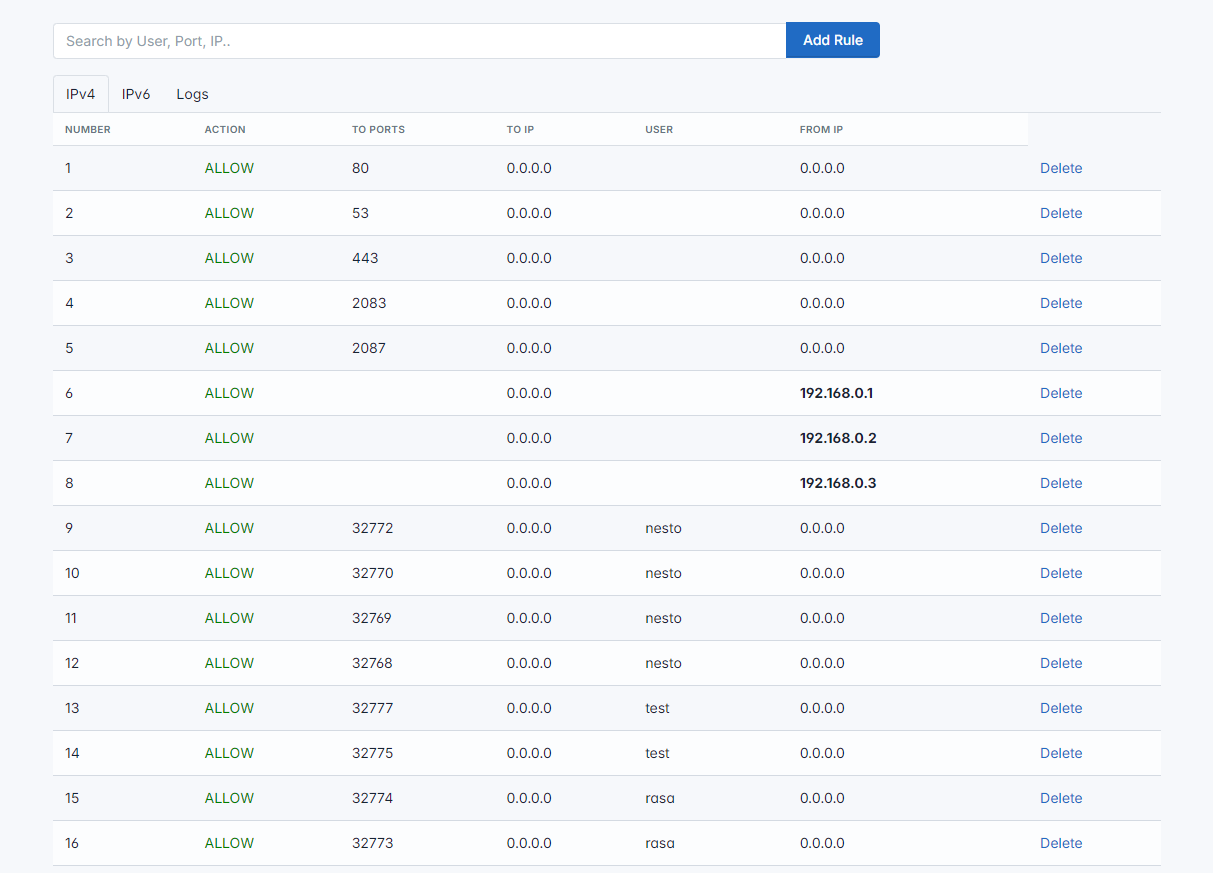1213x873 pixels.
Task: Click user rasa in rule 16
Action: [x=660, y=843]
